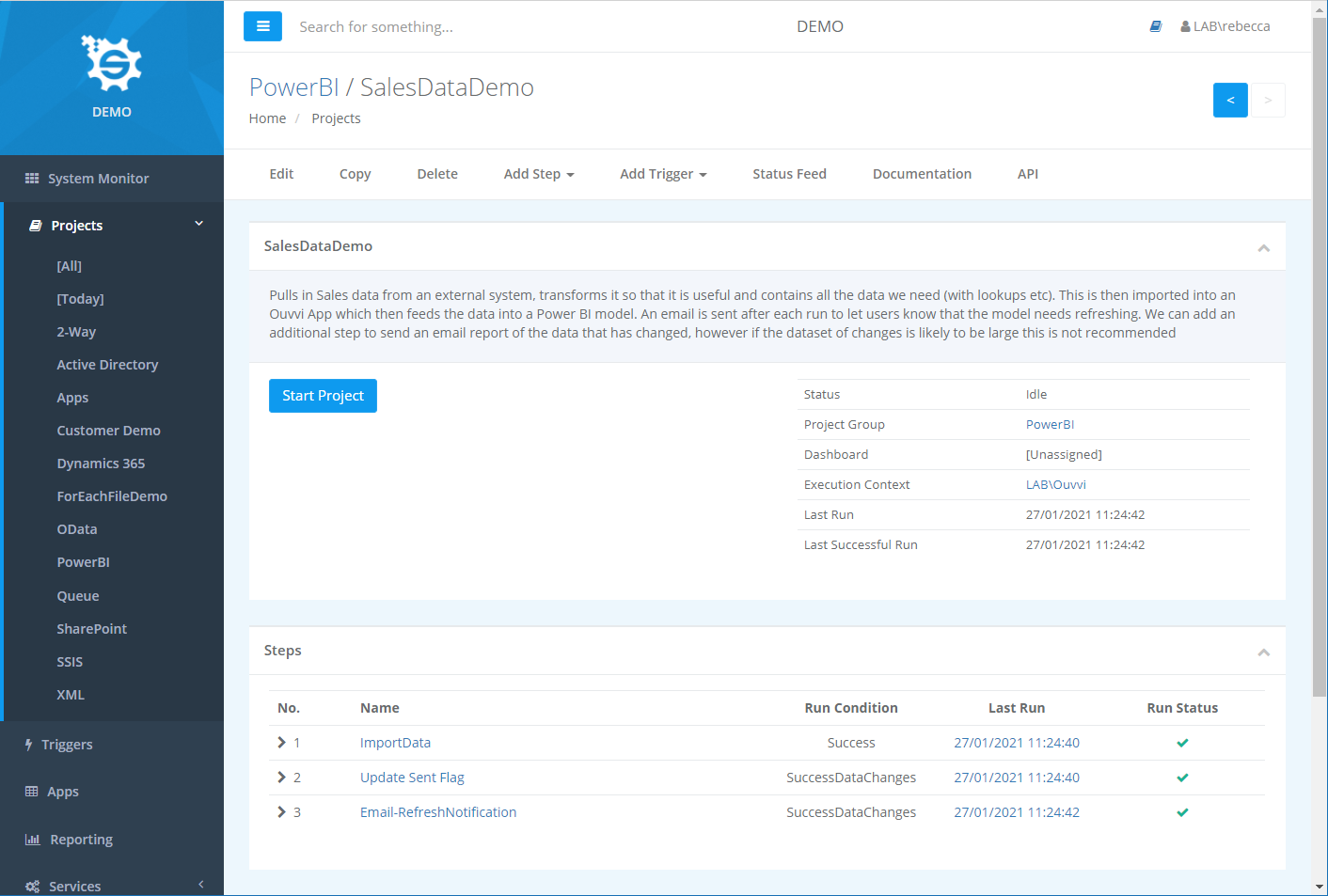Click the LAB\rebecca user name
The image size is (1328, 896).
pyautogui.click(x=1231, y=26)
